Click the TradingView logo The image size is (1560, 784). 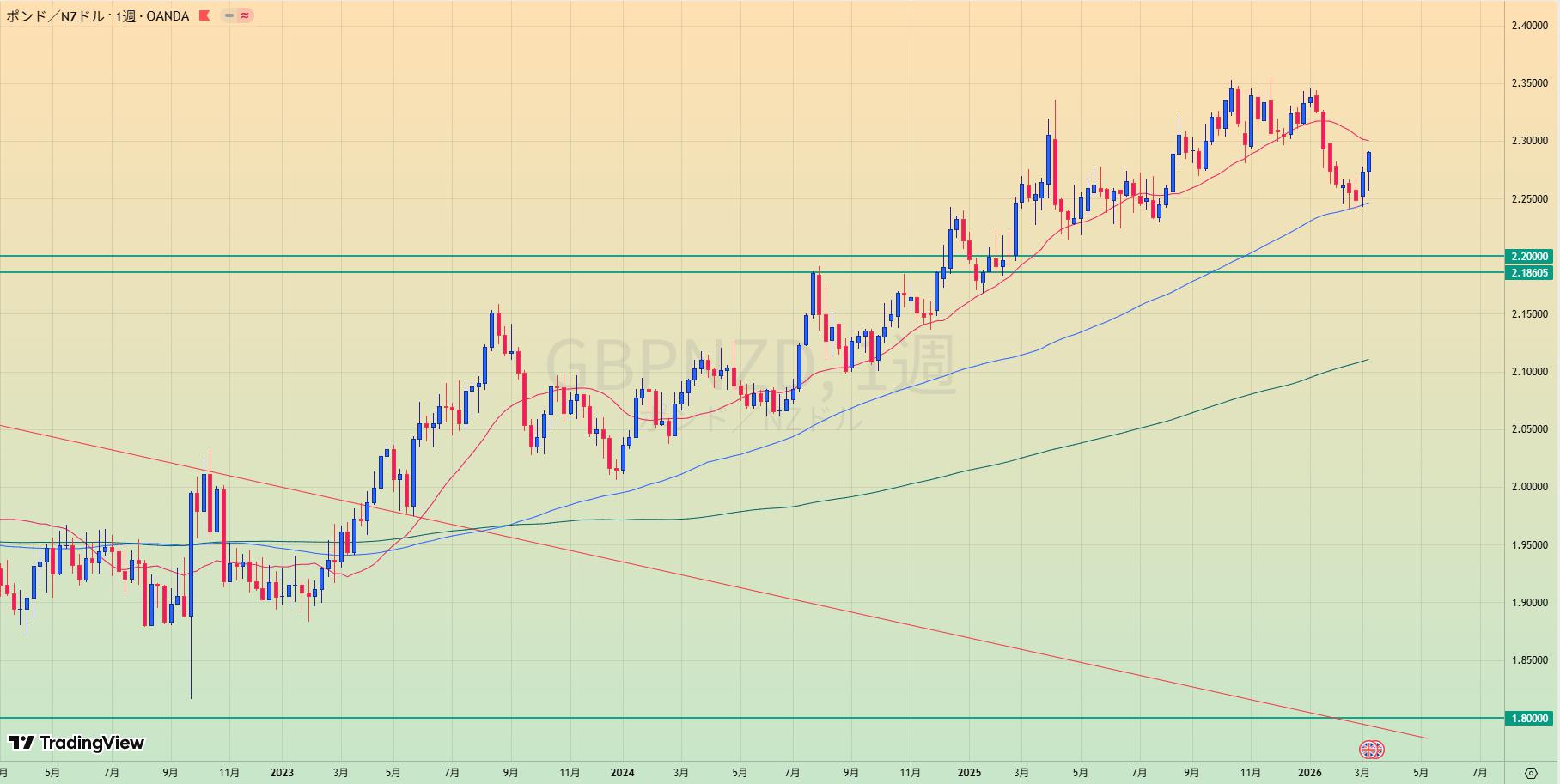tap(76, 743)
